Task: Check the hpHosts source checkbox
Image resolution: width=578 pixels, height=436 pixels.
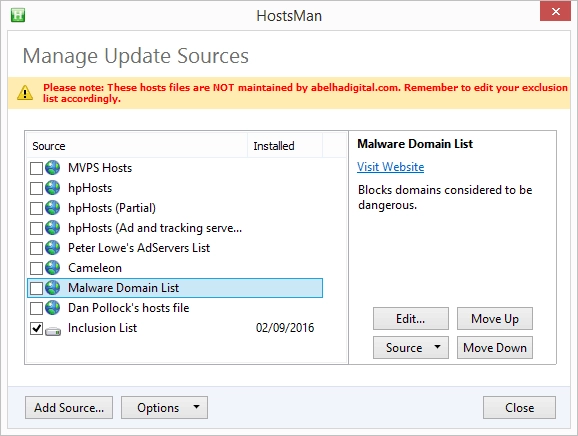Action: tap(36, 188)
